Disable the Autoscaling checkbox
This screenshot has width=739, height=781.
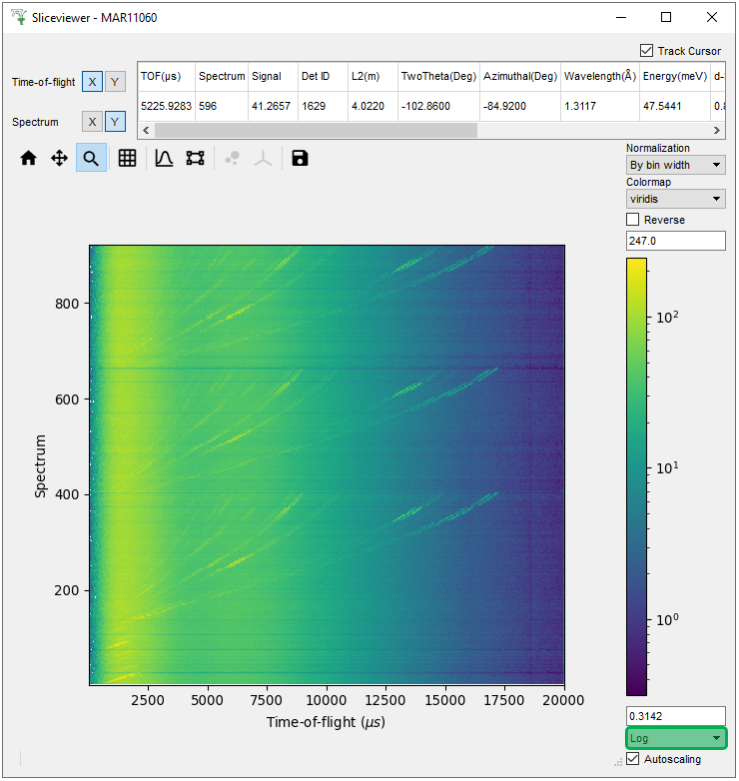[633, 759]
